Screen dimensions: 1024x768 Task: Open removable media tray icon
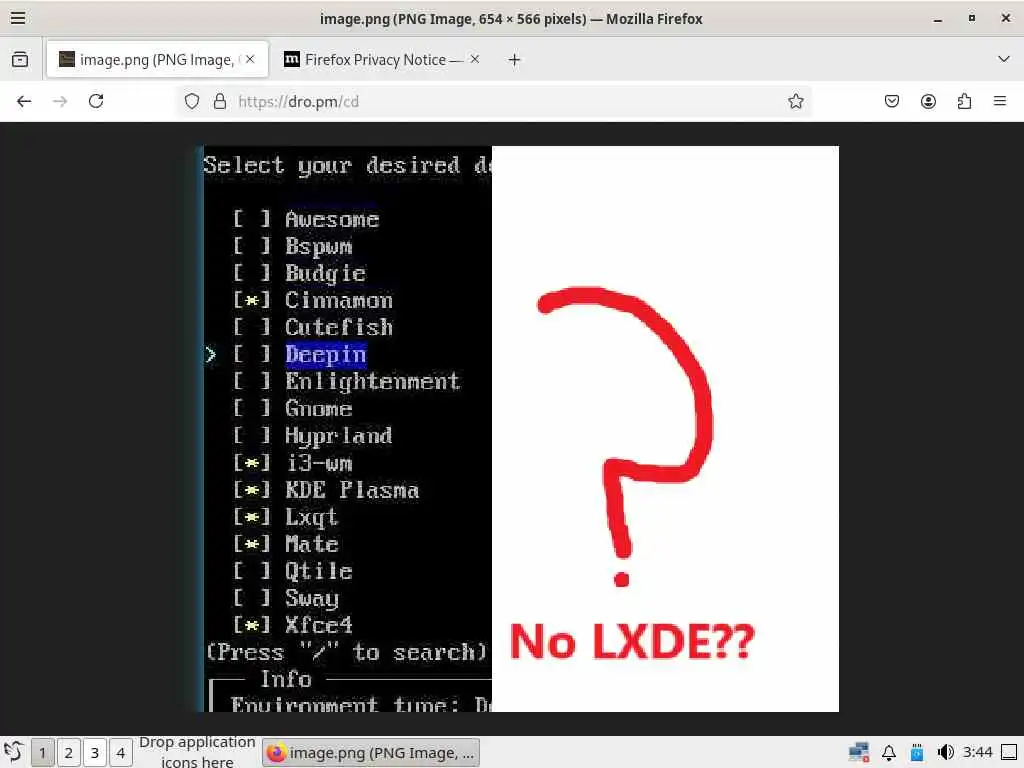(917, 752)
